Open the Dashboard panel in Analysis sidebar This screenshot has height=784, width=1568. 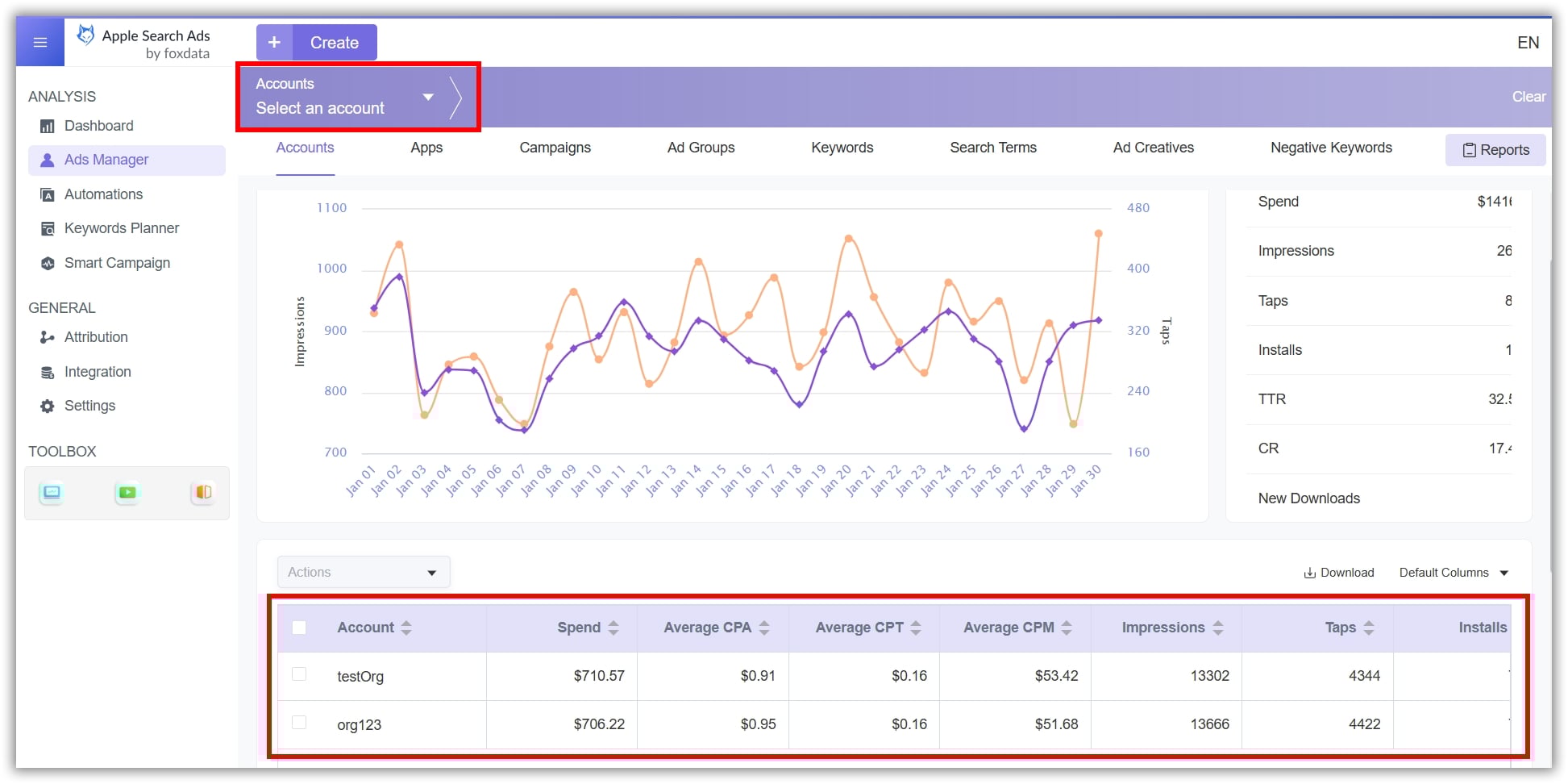coord(98,125)
